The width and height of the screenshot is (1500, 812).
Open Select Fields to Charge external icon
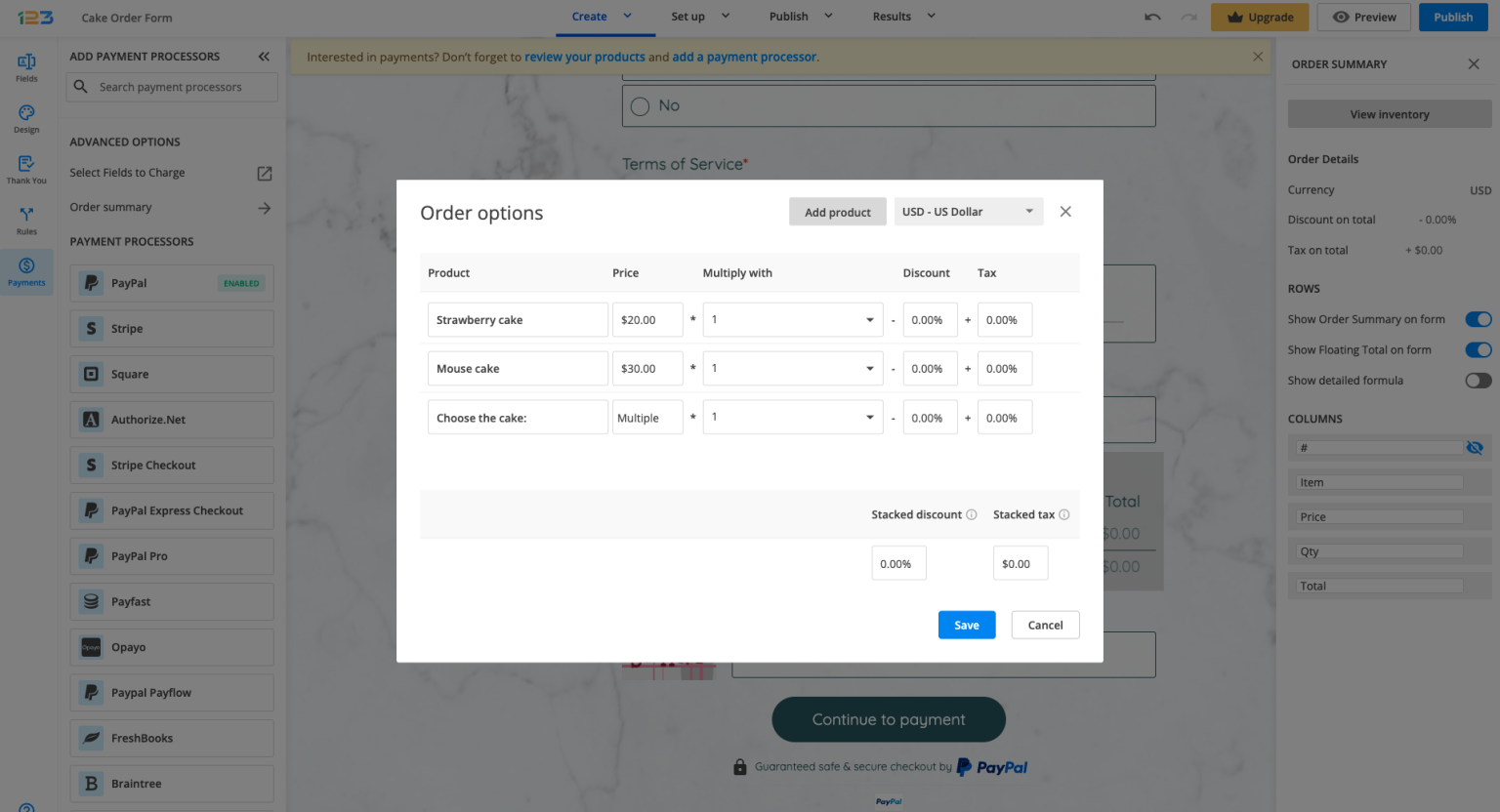(x=264, y=173)
